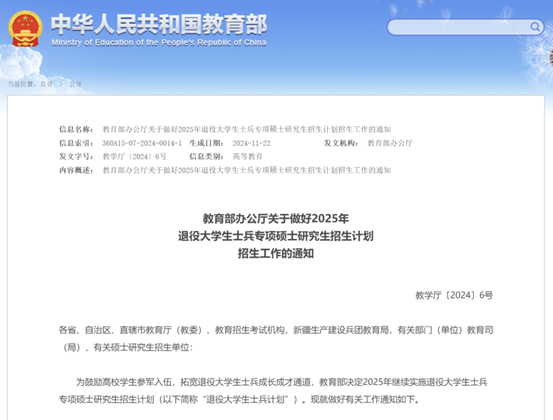Click the 中华人民共和国教育部 site title
This screenshot has height=420, width=553.
tap(159, 24)
